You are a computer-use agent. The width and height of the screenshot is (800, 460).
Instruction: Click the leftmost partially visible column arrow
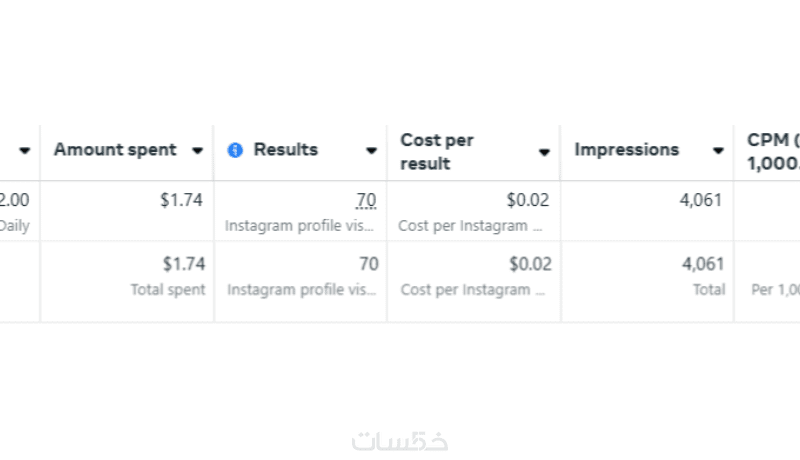[x=24, y=151]
